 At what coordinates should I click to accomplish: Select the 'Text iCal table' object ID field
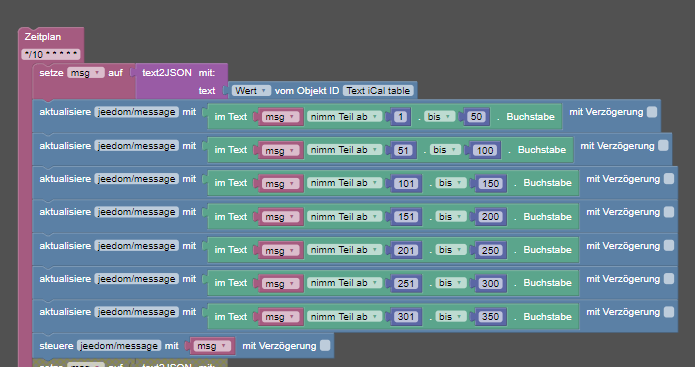point(378,91)
